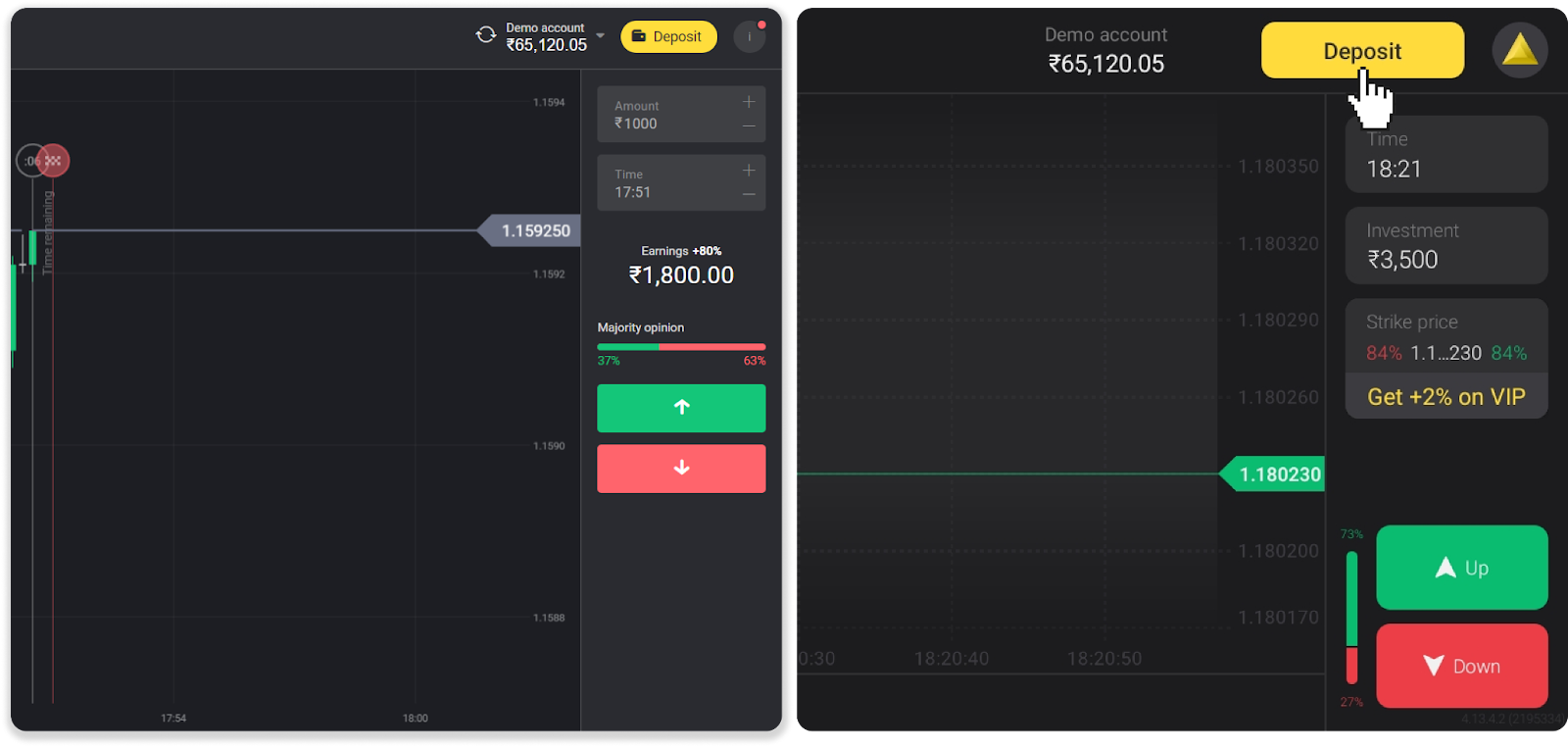This screenshot has width=1568, height=747.
Task: Expand the Demo account dropdown arrow
Action: [601, 36]
